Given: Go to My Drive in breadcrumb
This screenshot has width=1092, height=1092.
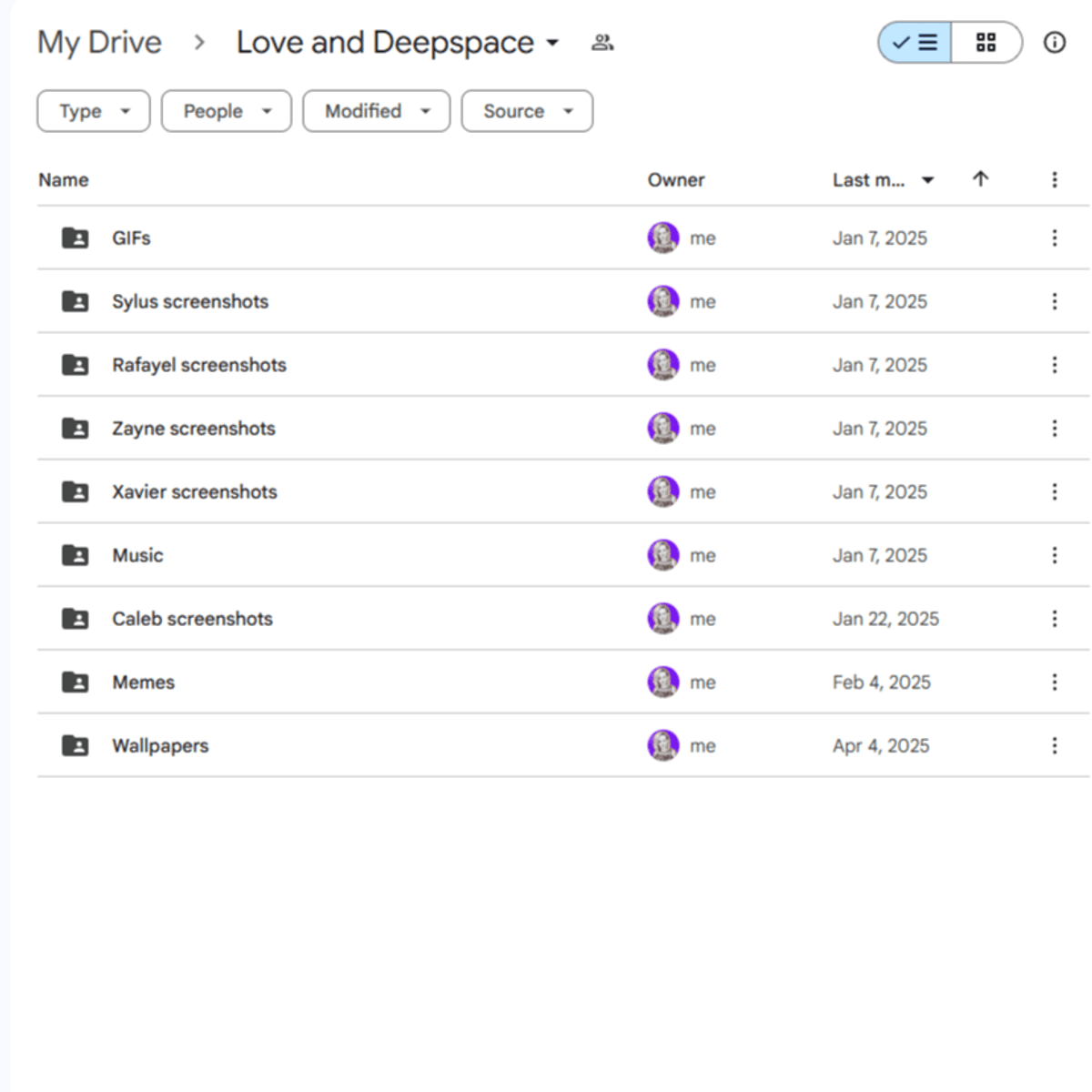Looking at the screenshot, I should click(x=99, y=43).
